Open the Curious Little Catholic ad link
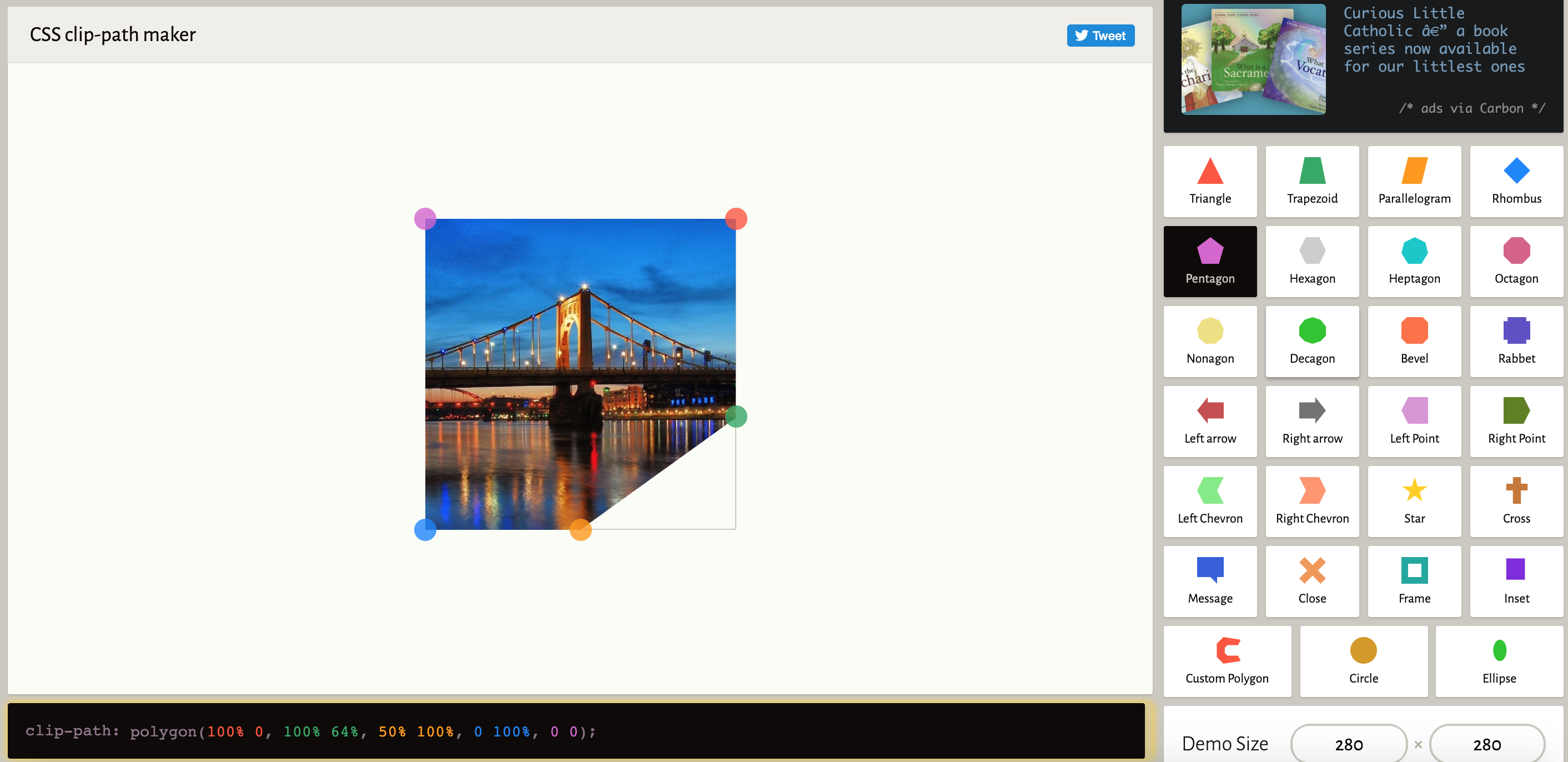The width and height of the screenshot is (1568, 762). 1434,40
